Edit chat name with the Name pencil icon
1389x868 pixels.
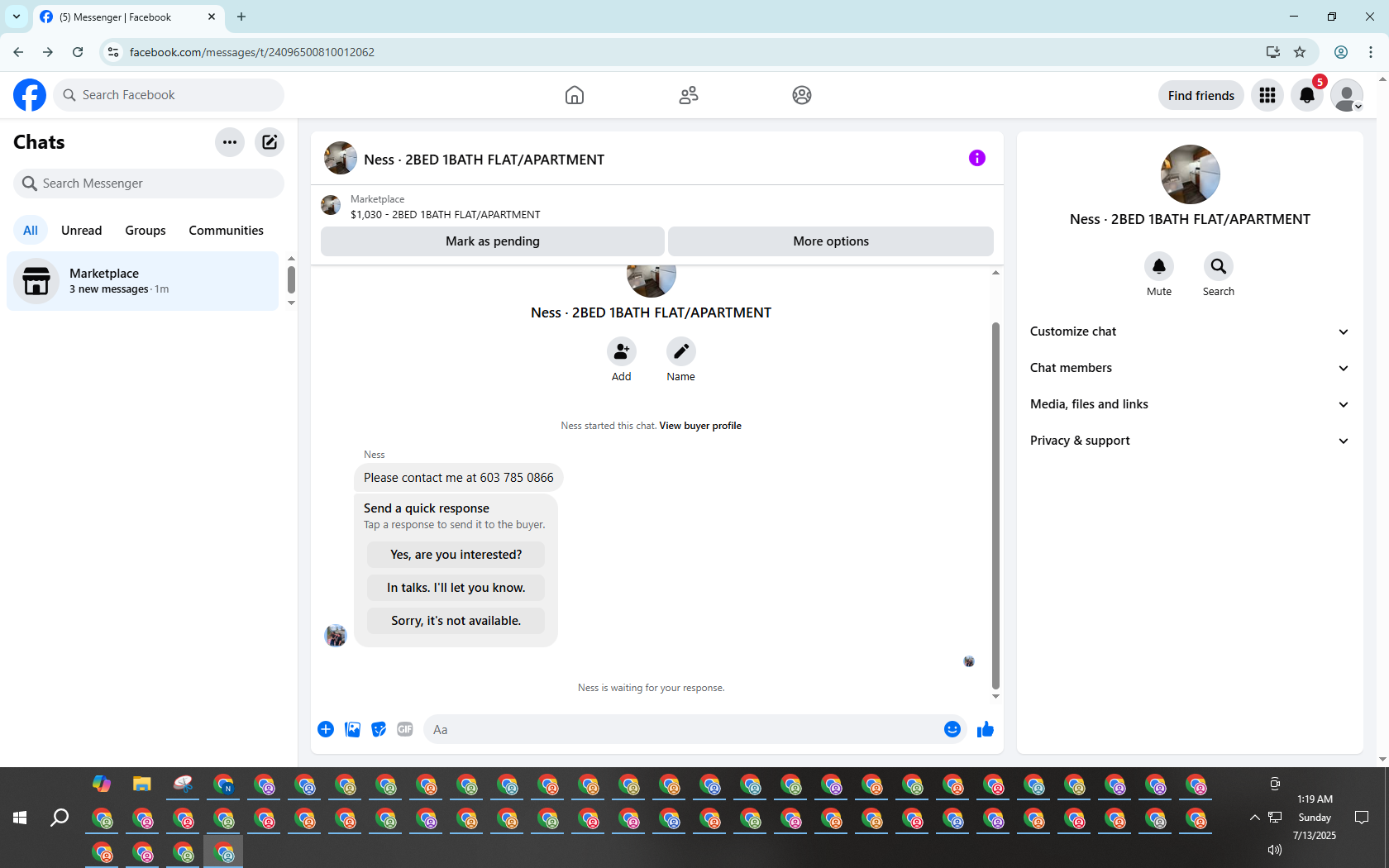click(x=681, y=351)
